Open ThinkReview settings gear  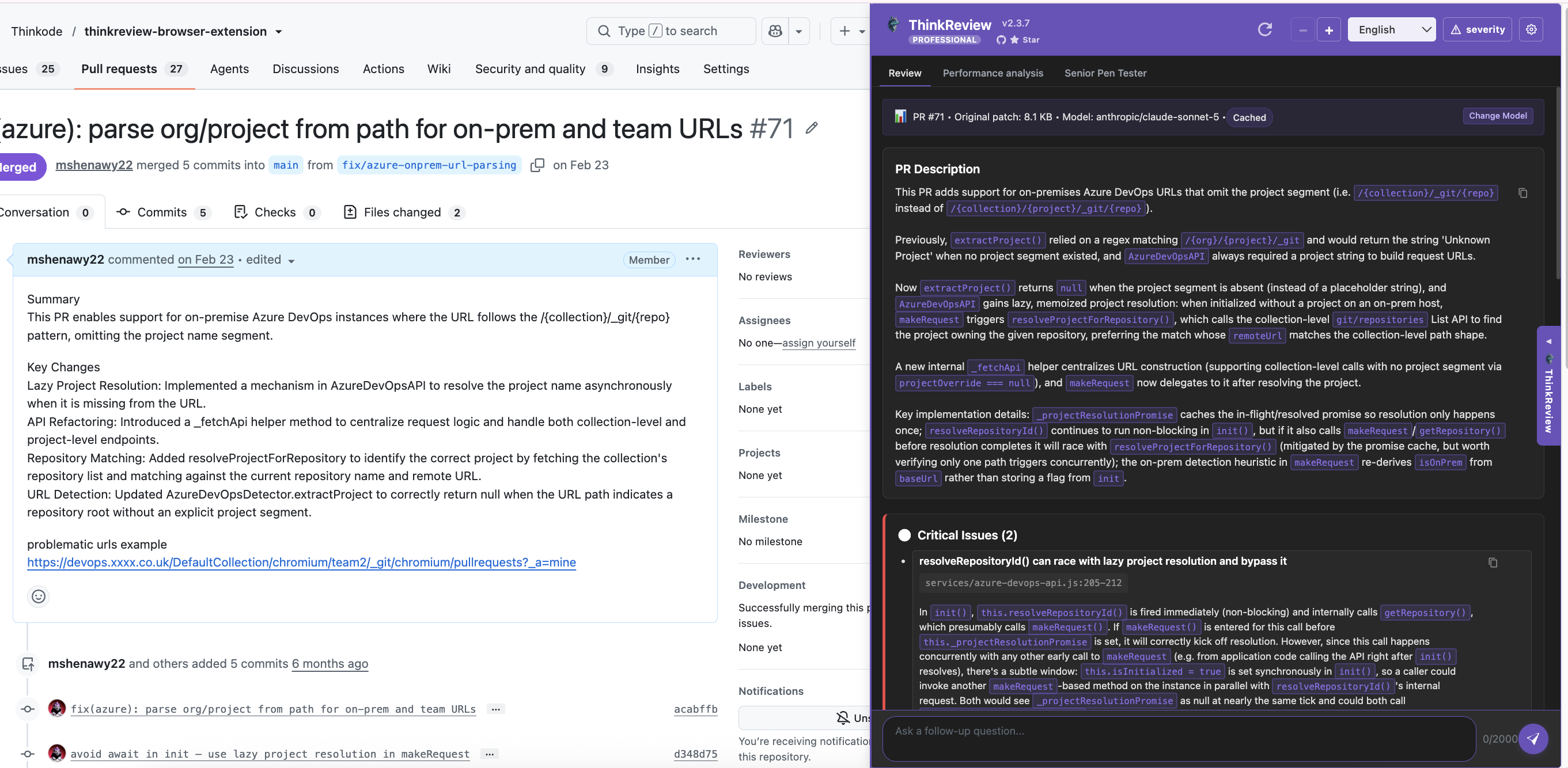coord(1532,29)
